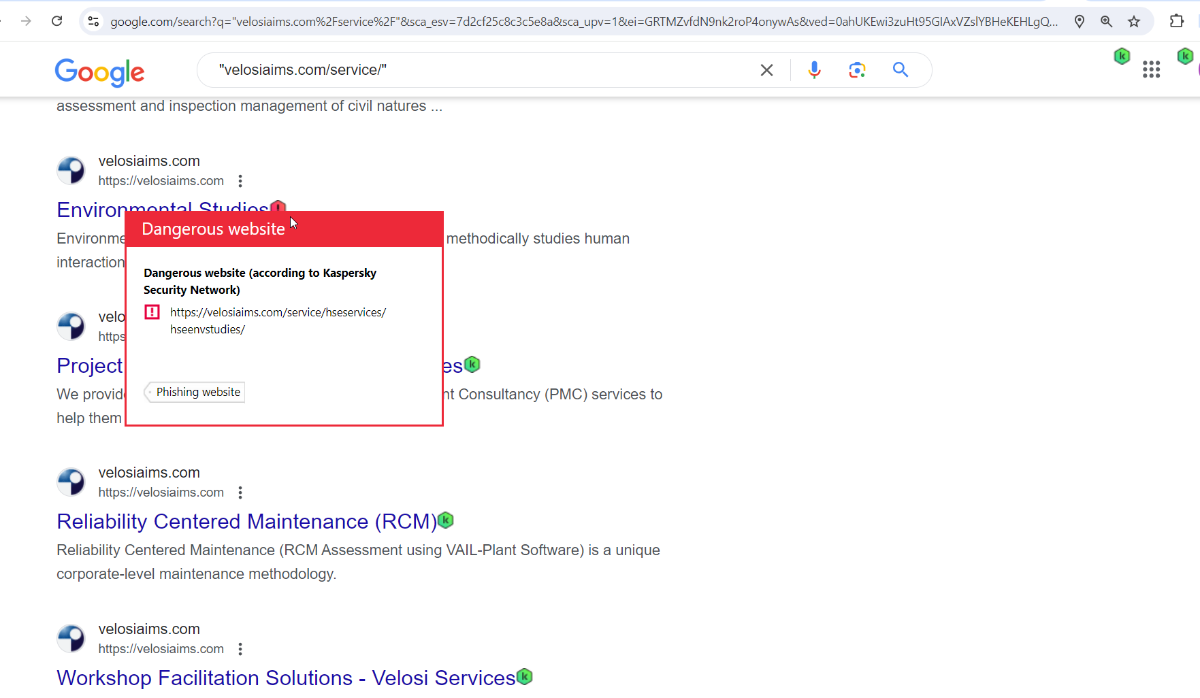The height and width of the screenshot is (698, 1200).
Task: Bookmark this page with the star icon
Action: (1134, 21)
